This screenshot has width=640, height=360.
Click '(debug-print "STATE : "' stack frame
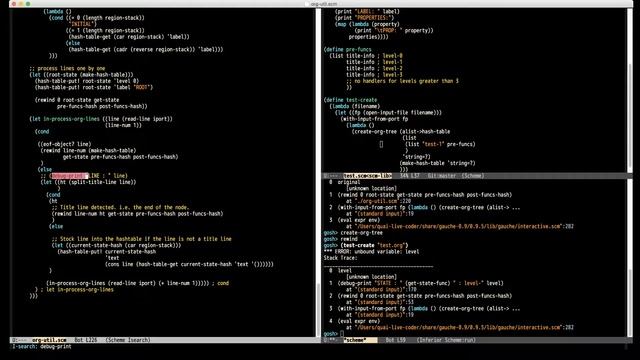pos(421,283)
